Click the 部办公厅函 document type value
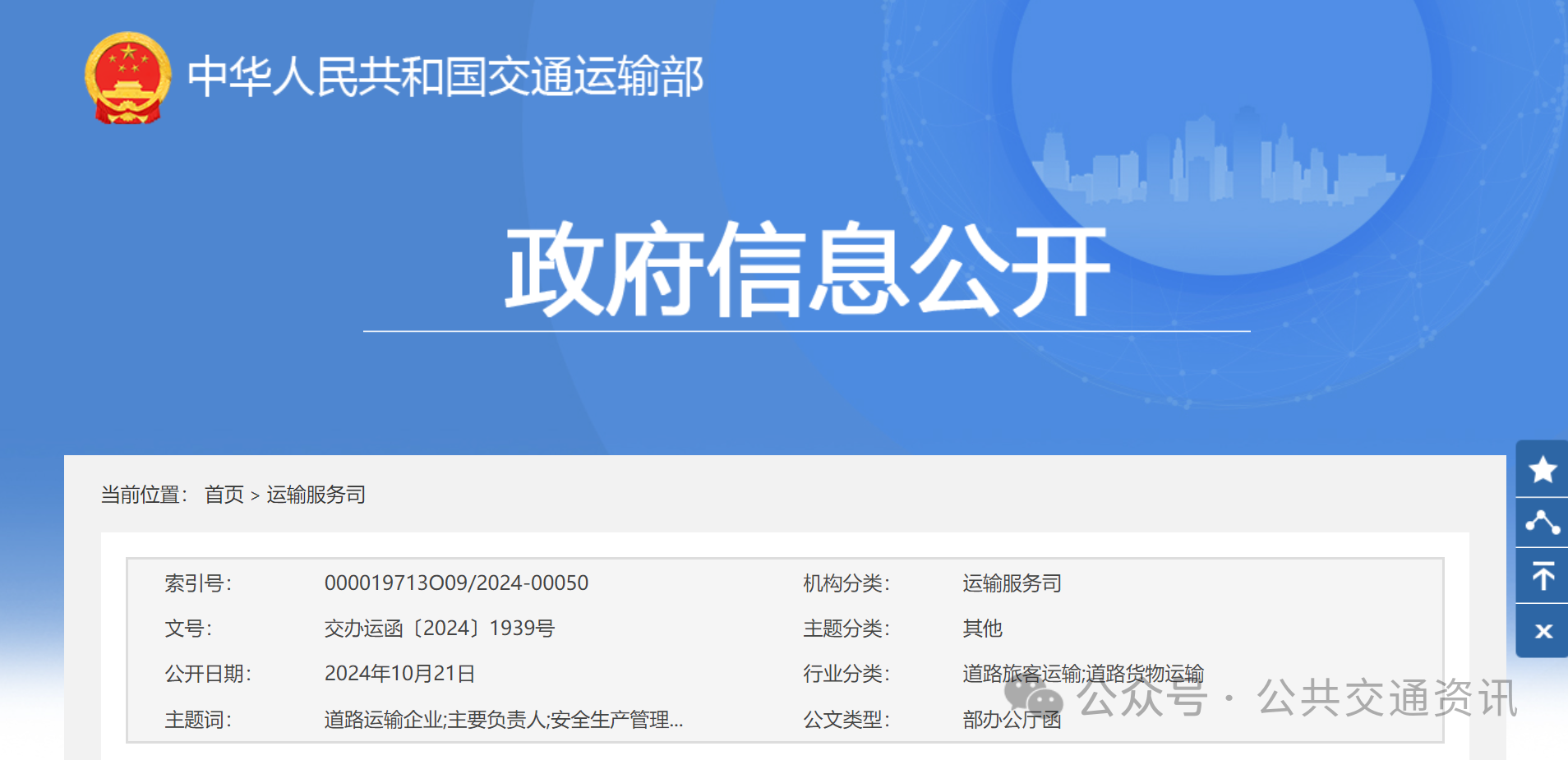Viewport: 1568px width, 760px height. pyautogui.click(x=1012, y=721)
